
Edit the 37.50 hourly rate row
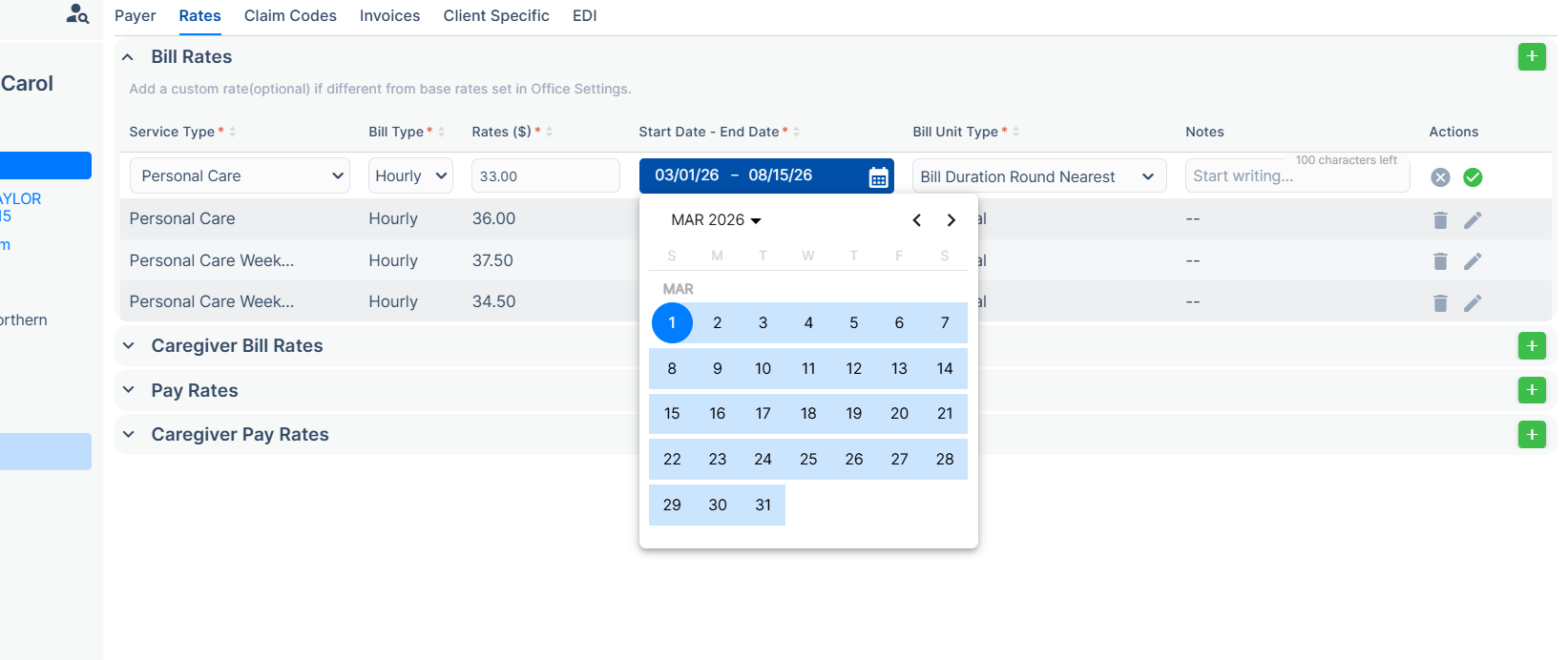pos(1473,261)
